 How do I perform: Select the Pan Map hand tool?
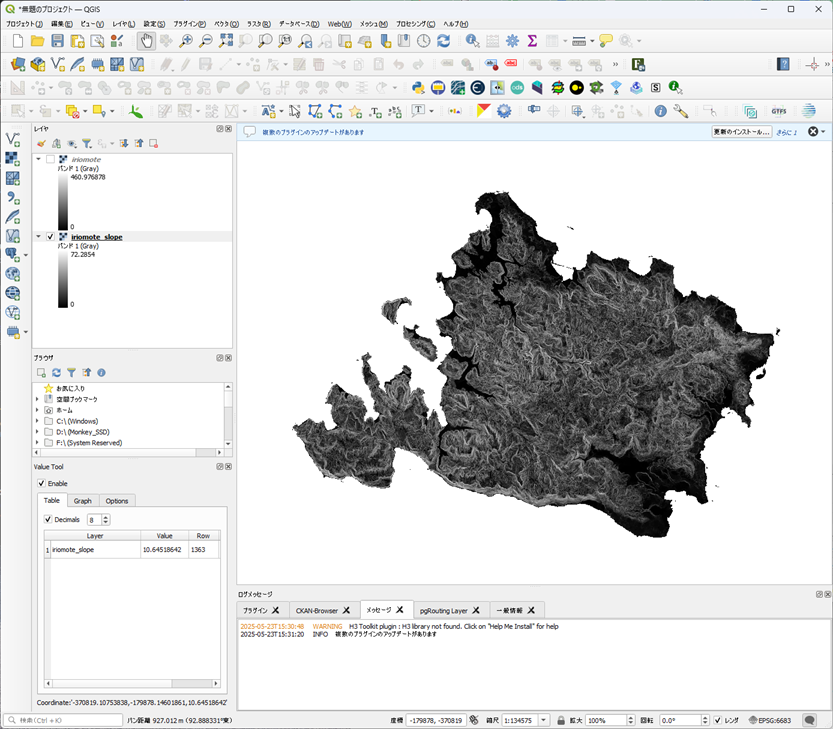(x=146, y=41)
